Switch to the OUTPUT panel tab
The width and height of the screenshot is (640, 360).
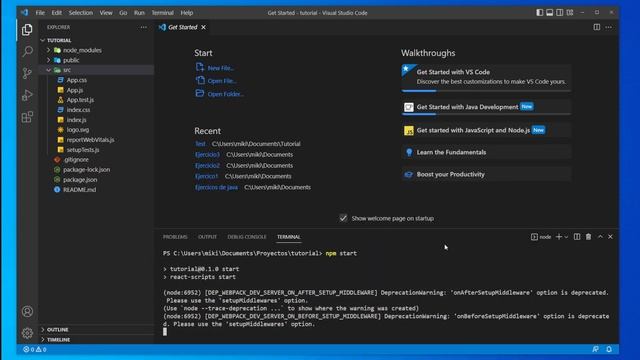coord(207,237)
